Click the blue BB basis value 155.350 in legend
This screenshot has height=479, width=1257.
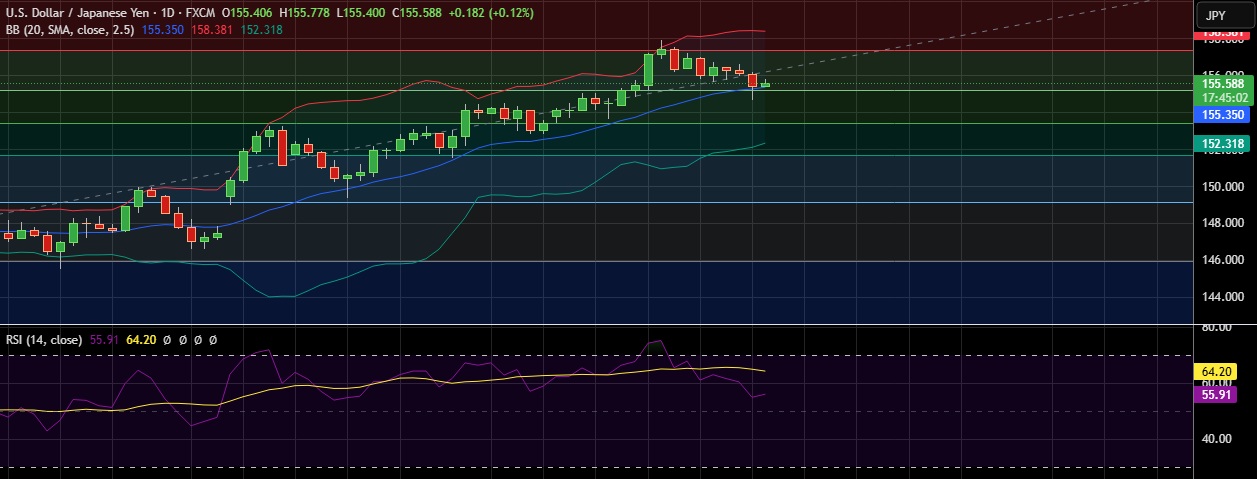pos(162,30)
